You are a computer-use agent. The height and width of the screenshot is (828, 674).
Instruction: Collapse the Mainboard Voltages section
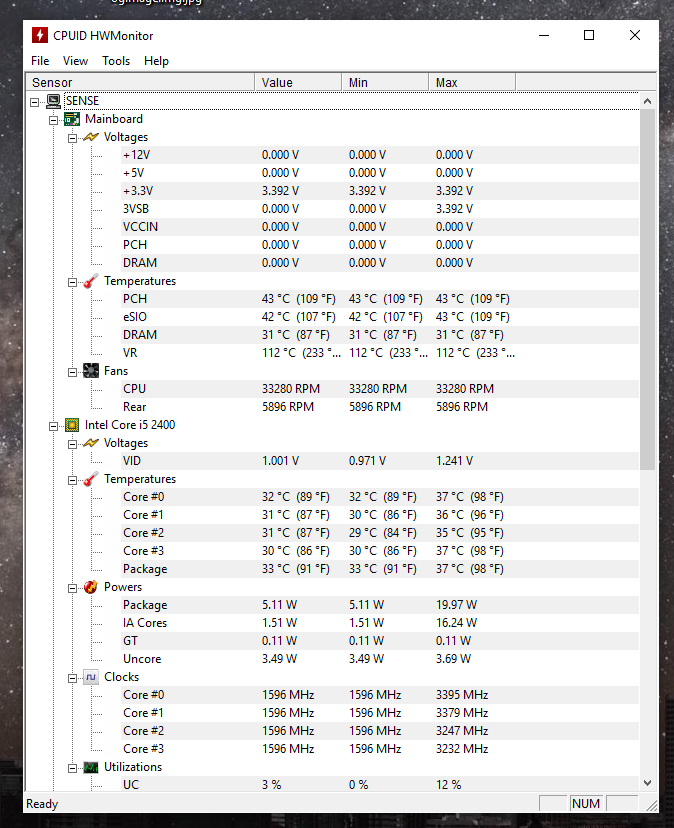click(72, 138)
